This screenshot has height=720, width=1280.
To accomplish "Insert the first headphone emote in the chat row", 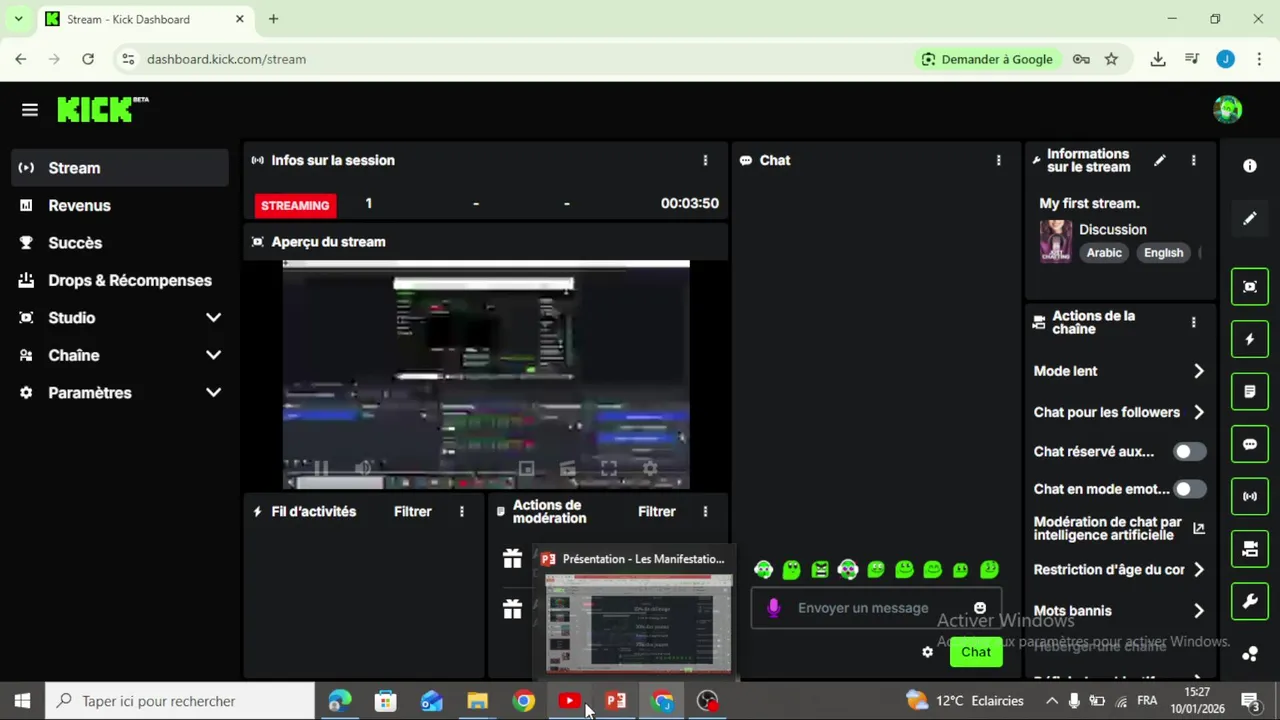I will point(764,570).
